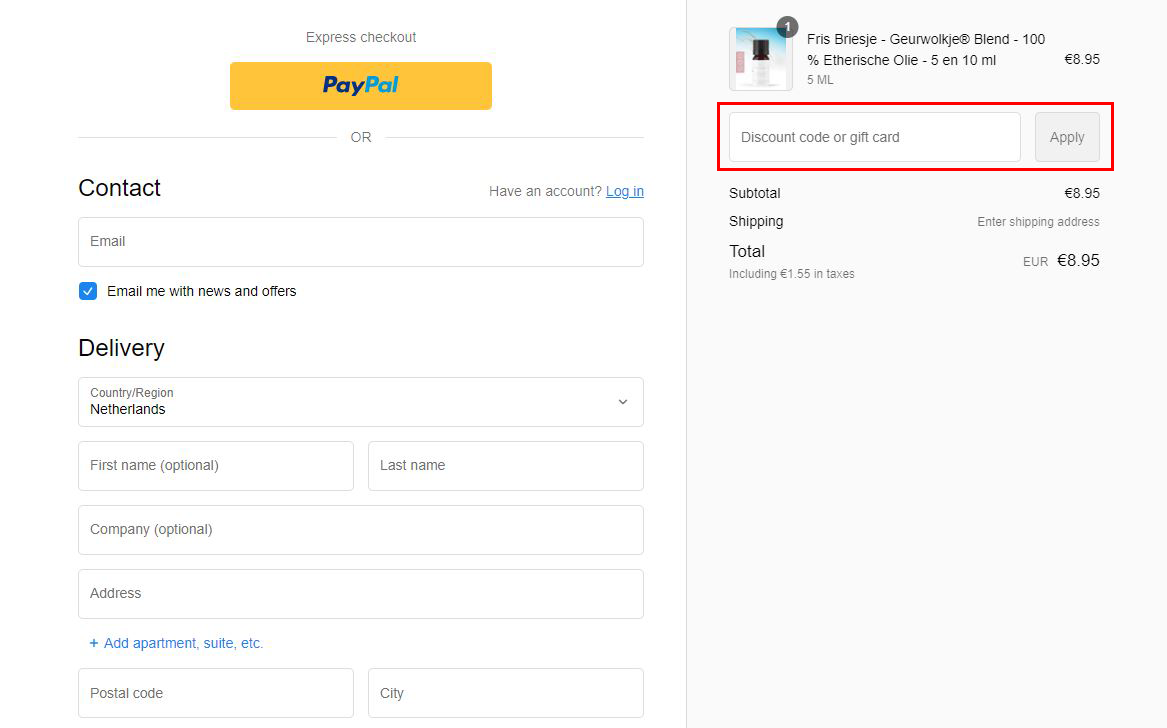Click the Discount code or gift card field
The width and height of the screenshot is (1167, 728).
pyautogui.click(x=874, y=137)
